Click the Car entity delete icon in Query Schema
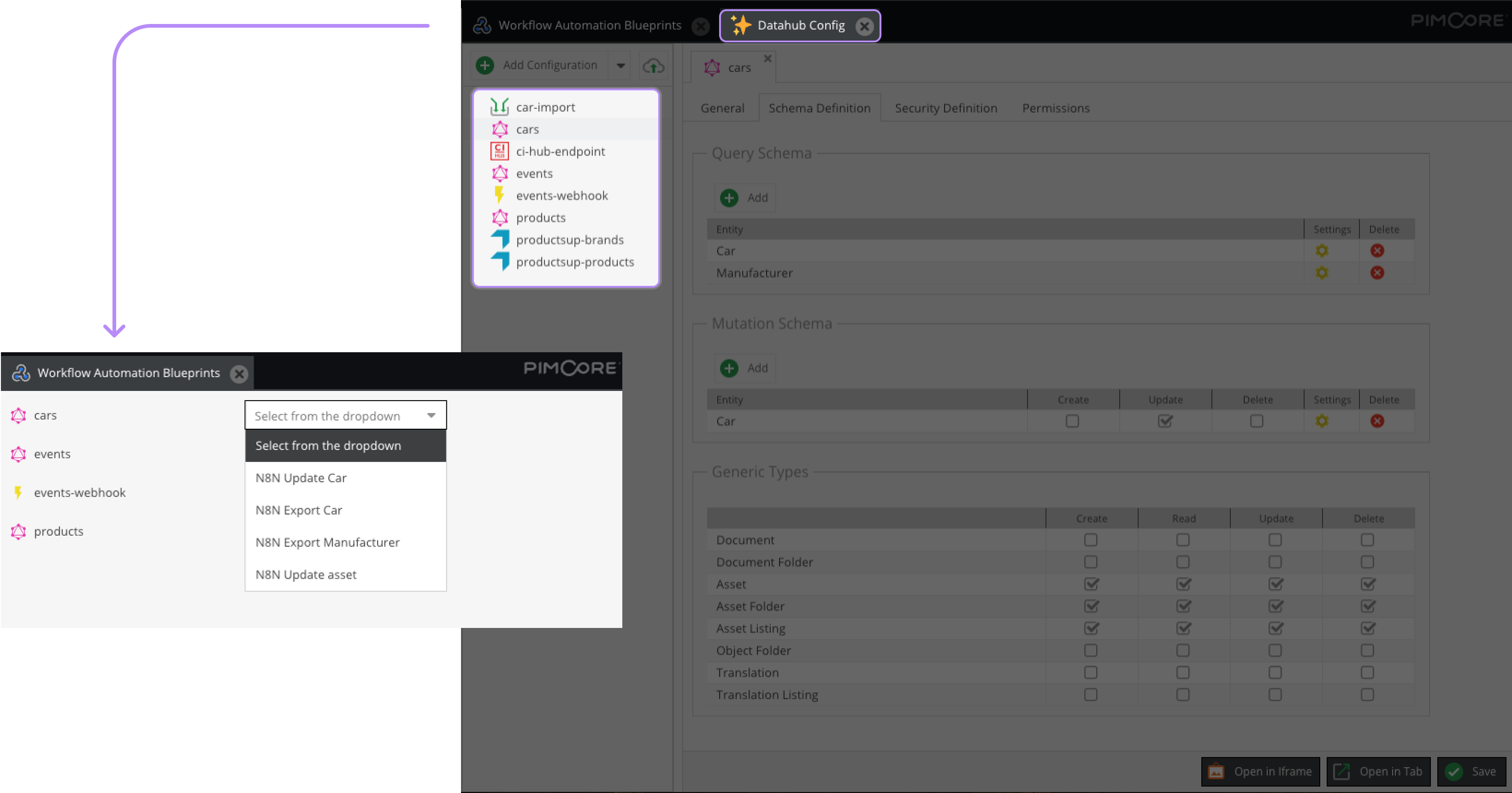Screen dimensions: 1512x793 click(1378, 250)
